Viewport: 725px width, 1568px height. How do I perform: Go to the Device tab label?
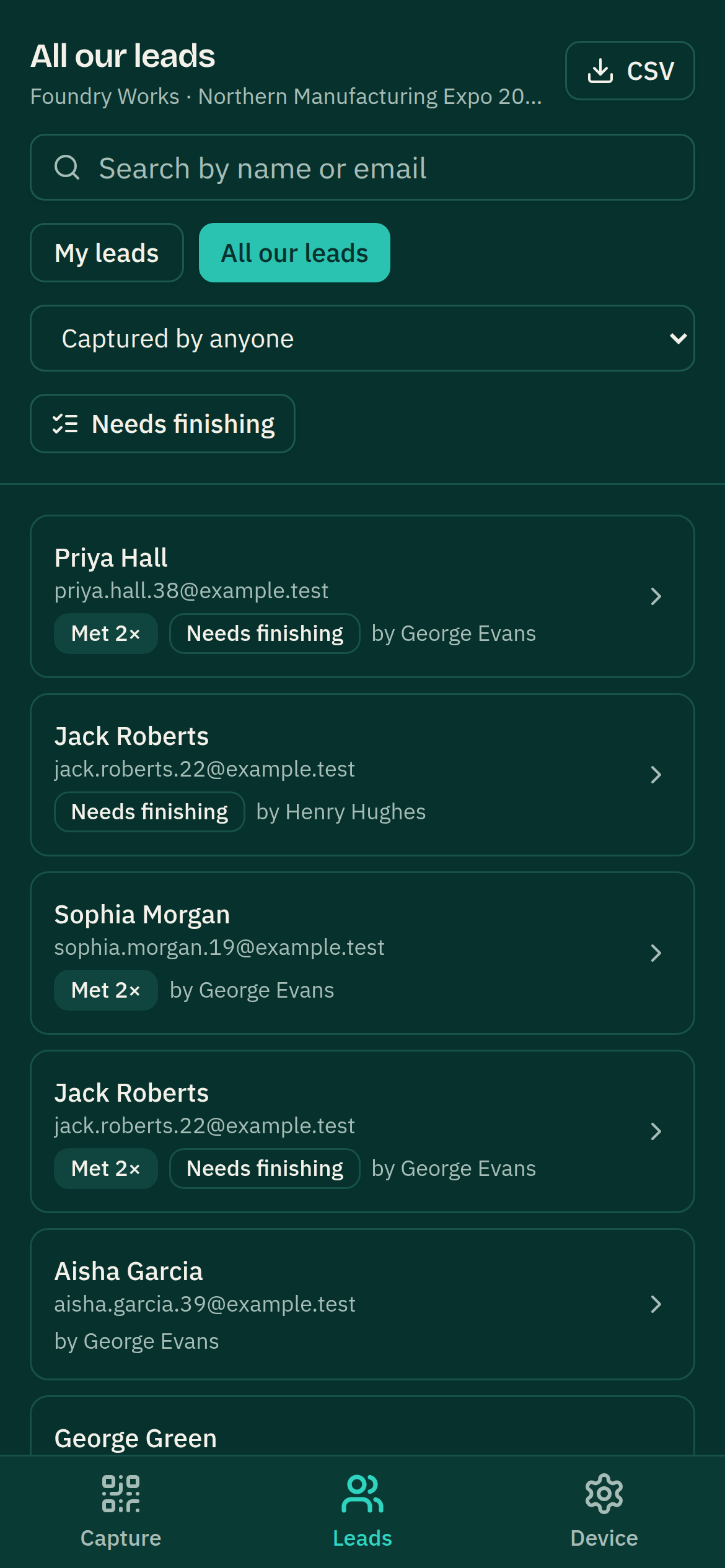tap(604, 1538)
